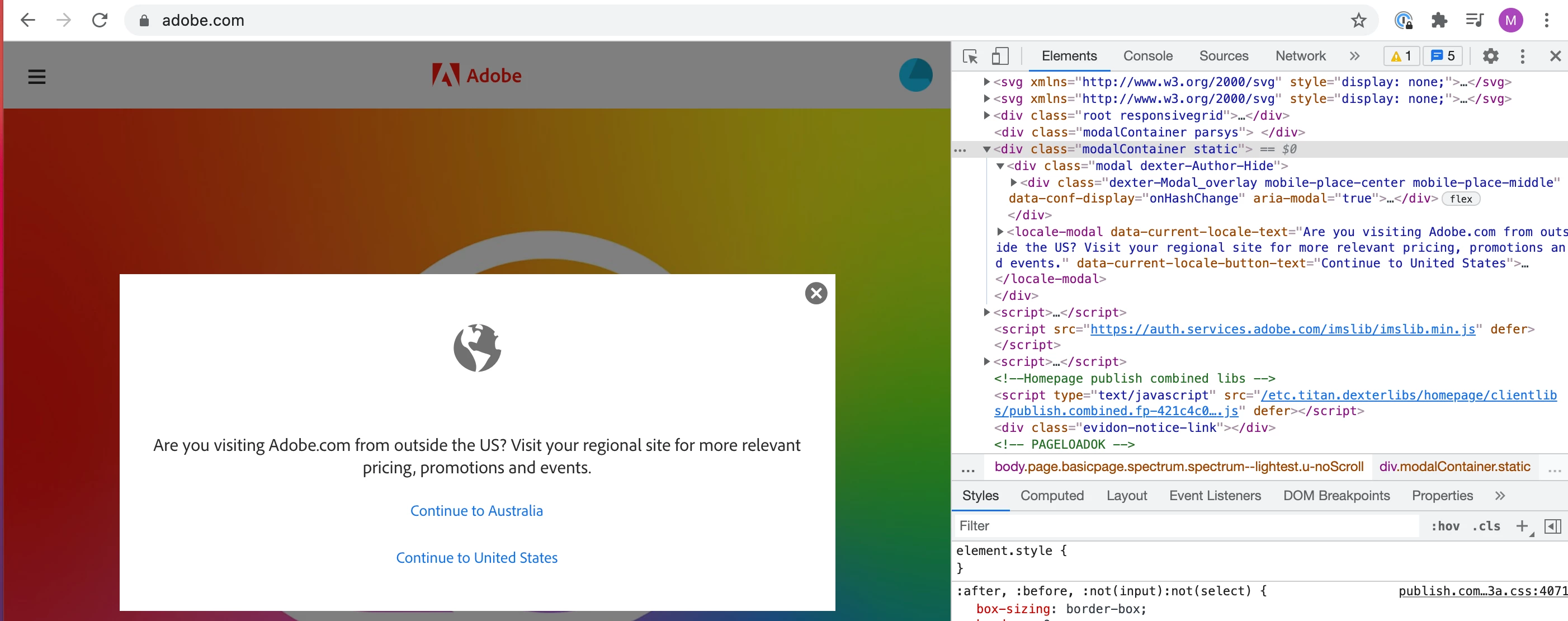
Task: Click the styles Filter input field
Action: 1187,526
